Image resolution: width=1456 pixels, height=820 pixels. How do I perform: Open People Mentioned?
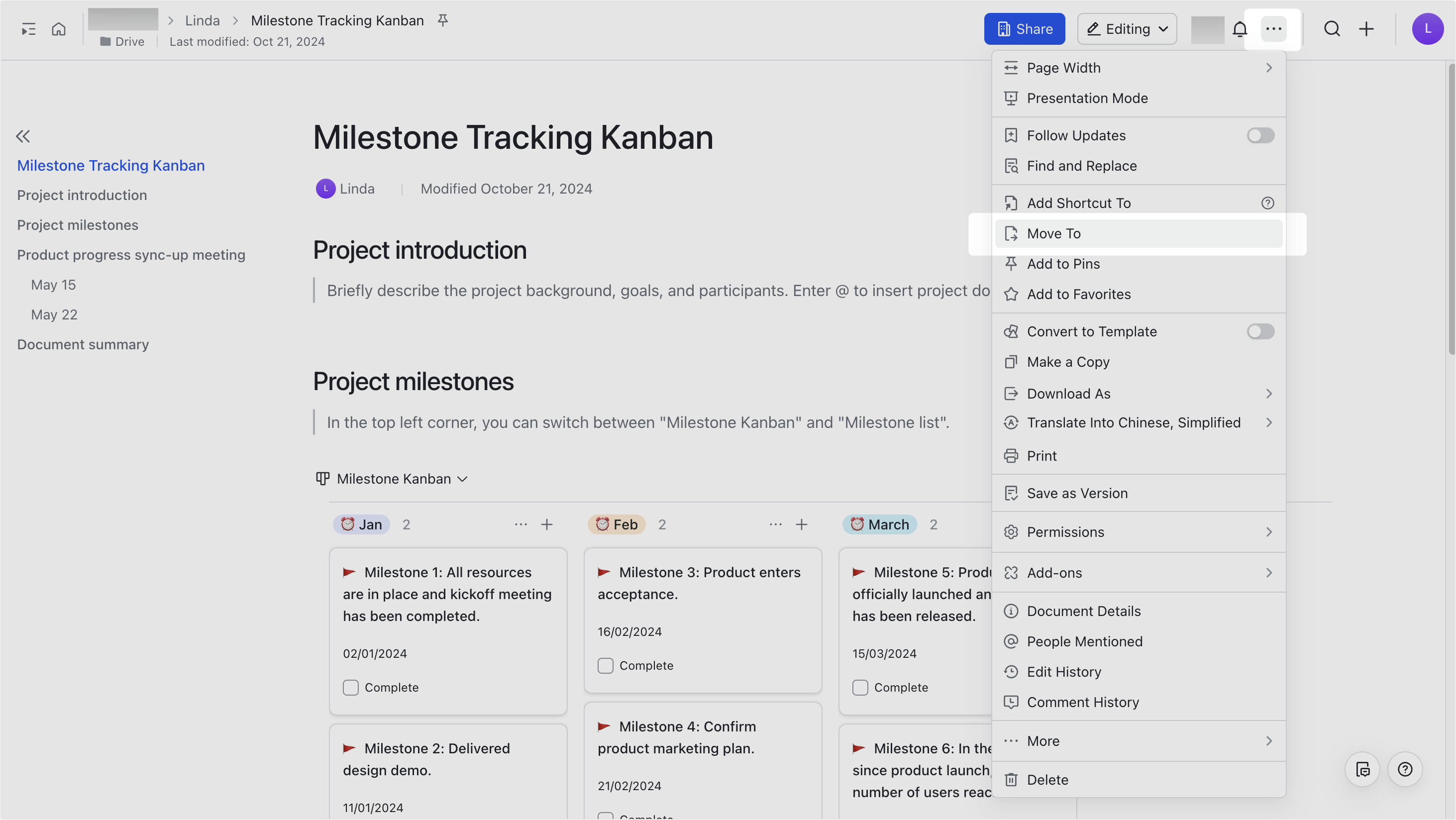pyautogui.click(x=1139, y=642)
